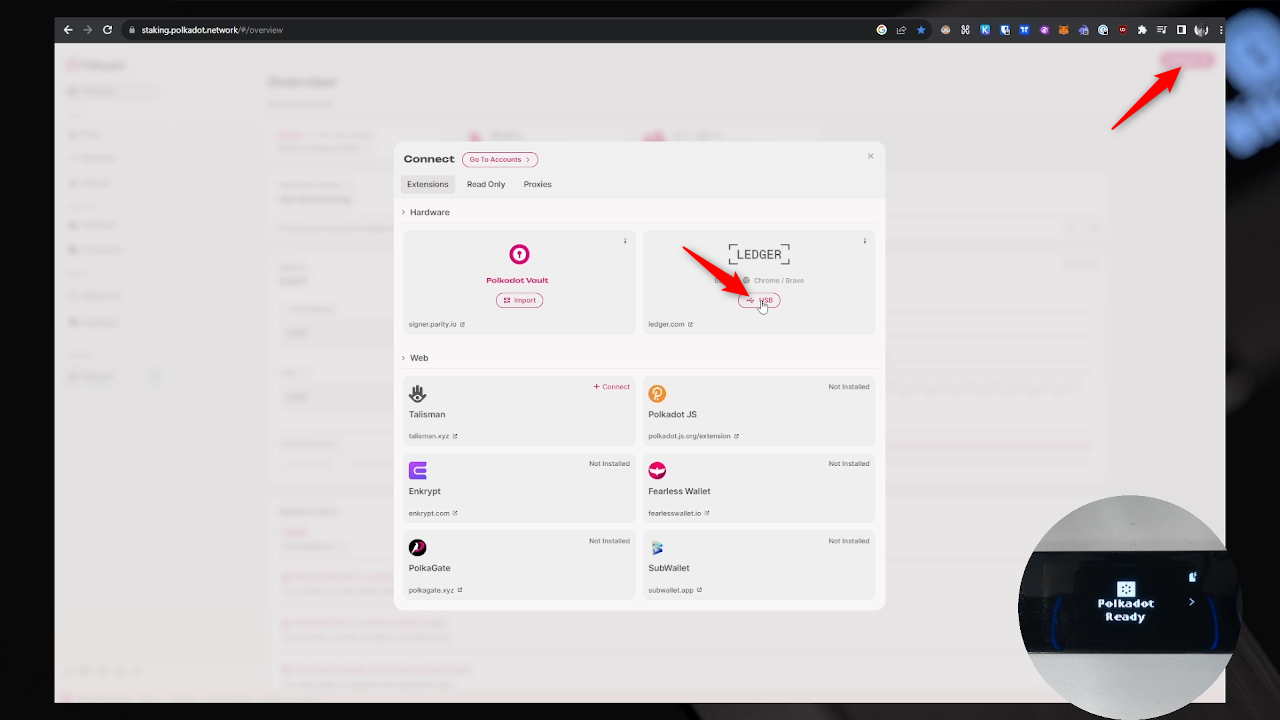Open the Chrome profile avatar
The image size is (1280, 720).
point(1202,30)
